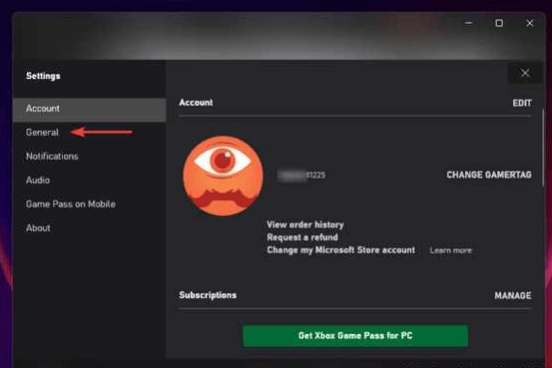Image resolution: width=552 pixels, height=368 pixels.
Task: Click the settings panel vertical scrollbar
Action: [543, 148]
